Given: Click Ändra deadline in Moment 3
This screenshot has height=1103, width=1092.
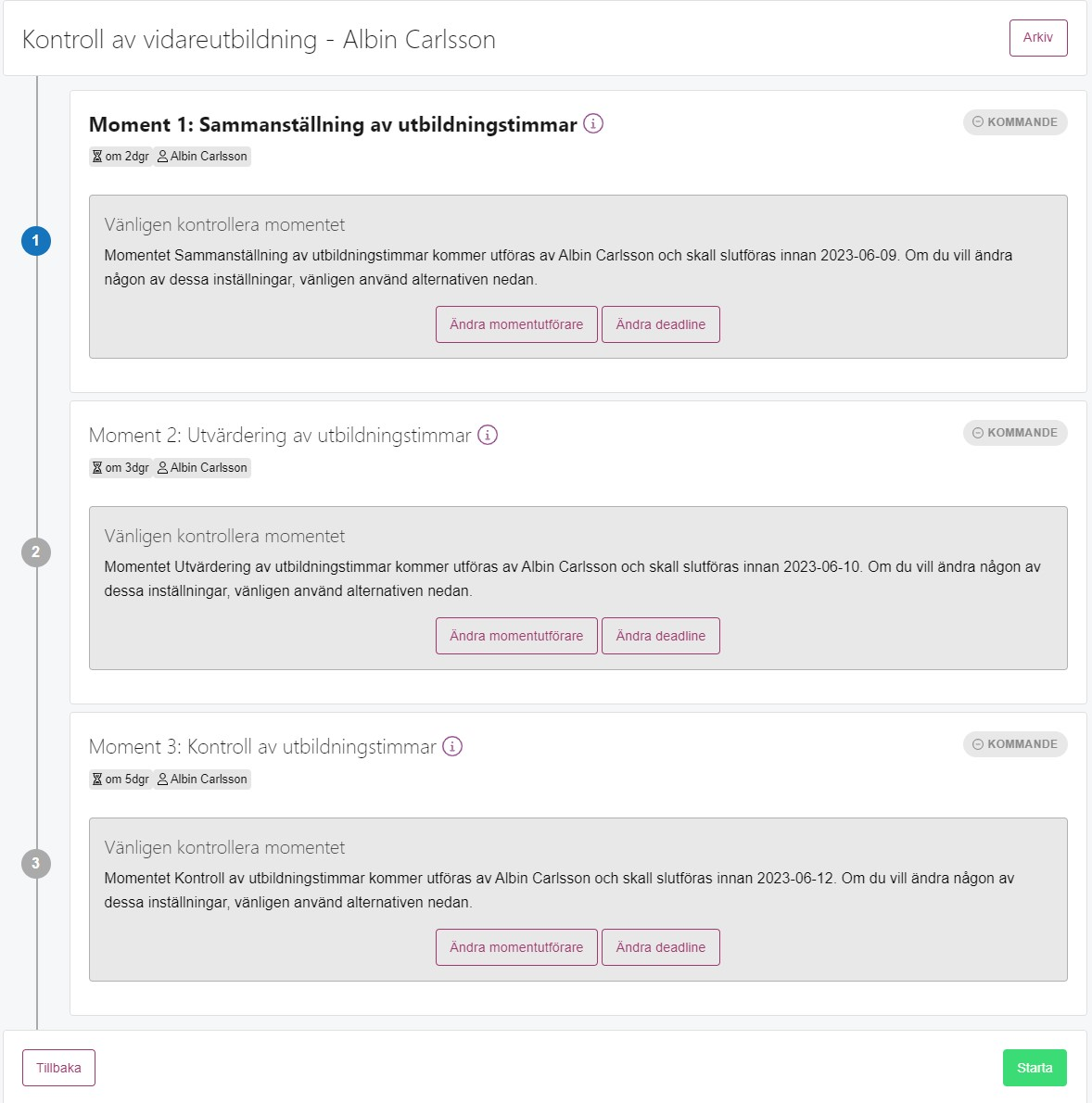Looking at the screenshot, I should point(661,947).
